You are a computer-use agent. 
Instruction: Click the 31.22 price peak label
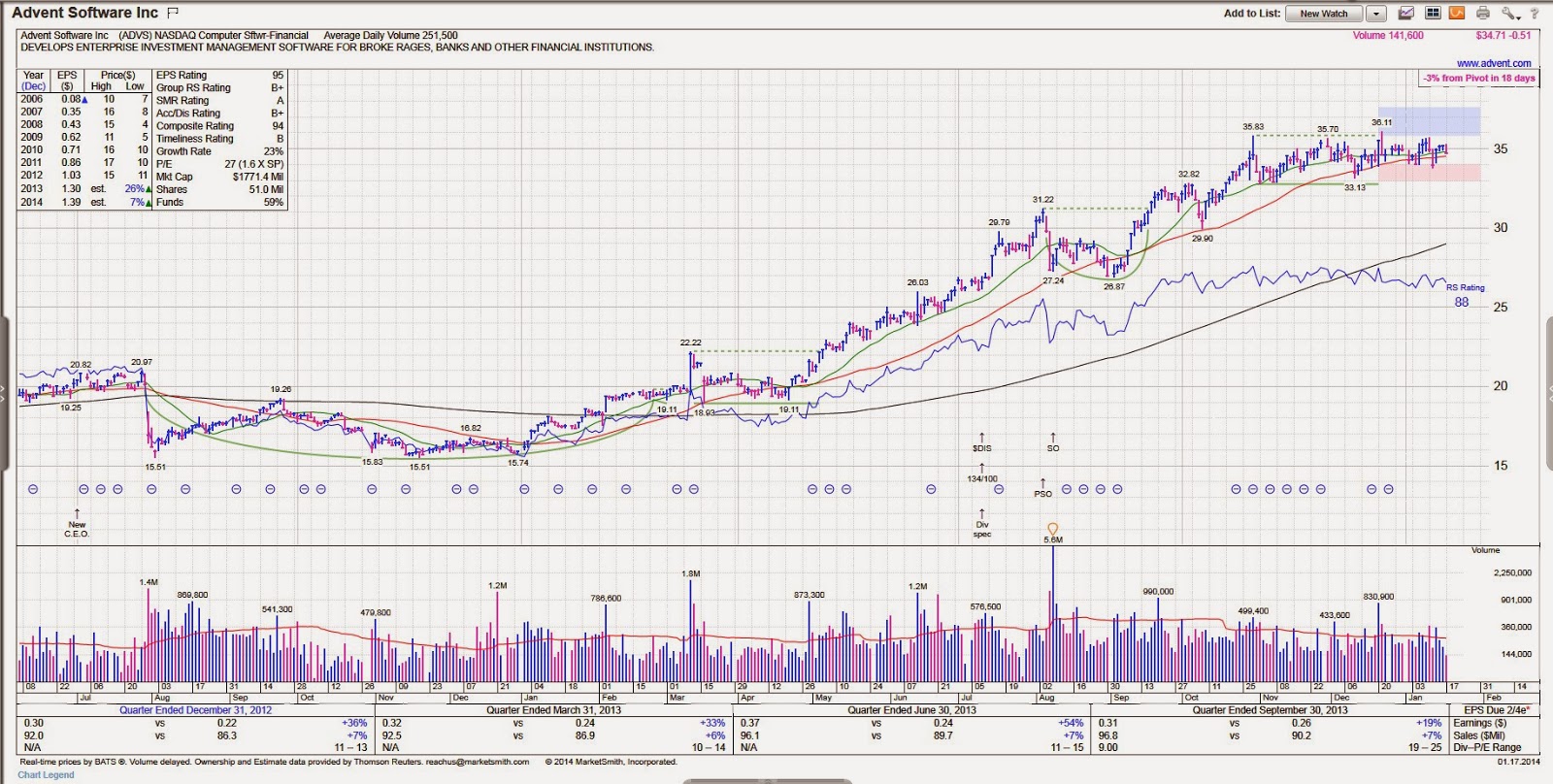pyautogui.click(x=1042, y=200)
